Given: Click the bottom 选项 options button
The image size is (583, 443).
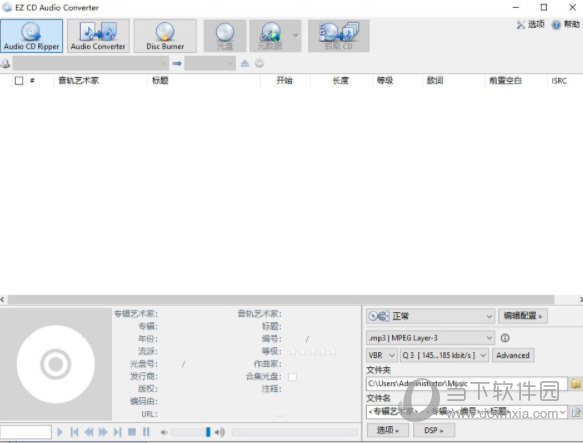Looking at the screenshot, I should pos(388,430).
